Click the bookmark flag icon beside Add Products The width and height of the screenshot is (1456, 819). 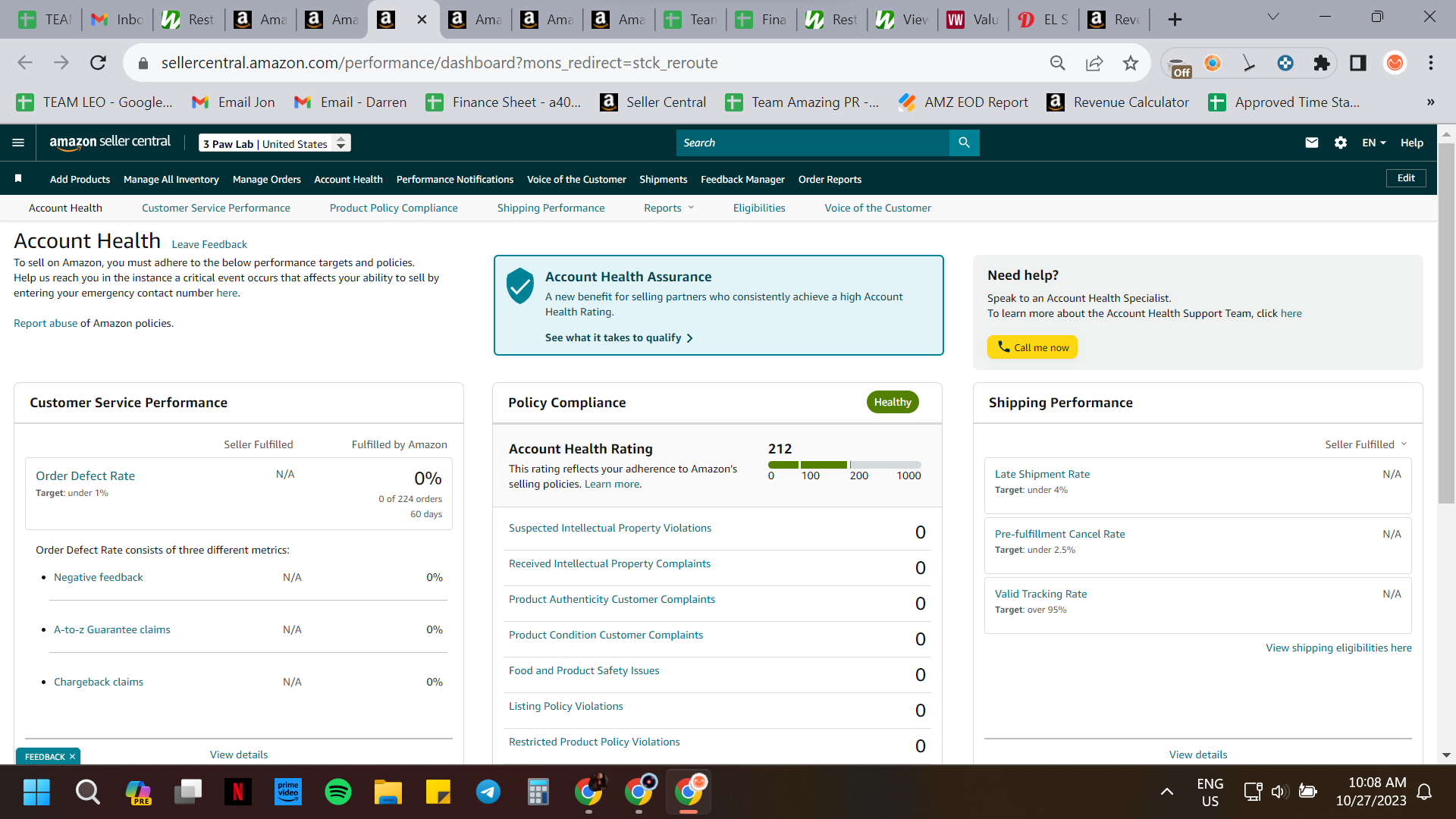click(18, 179)
